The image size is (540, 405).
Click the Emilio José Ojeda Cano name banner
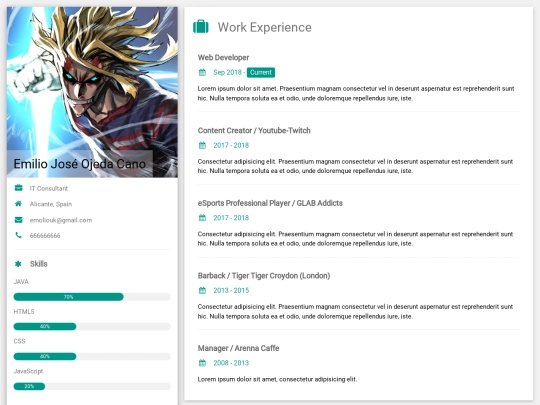coord(80,164)
